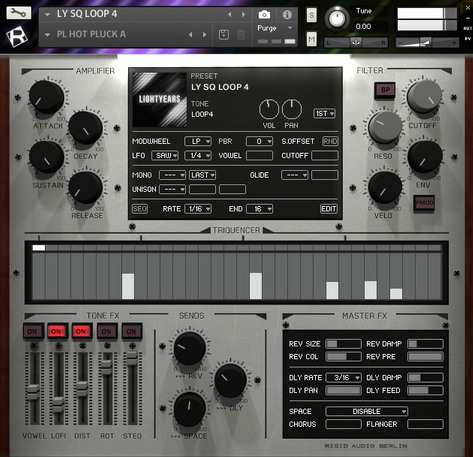Click the RND sample offset button
This screenshot has width=473, height=457.
point(330,141)
